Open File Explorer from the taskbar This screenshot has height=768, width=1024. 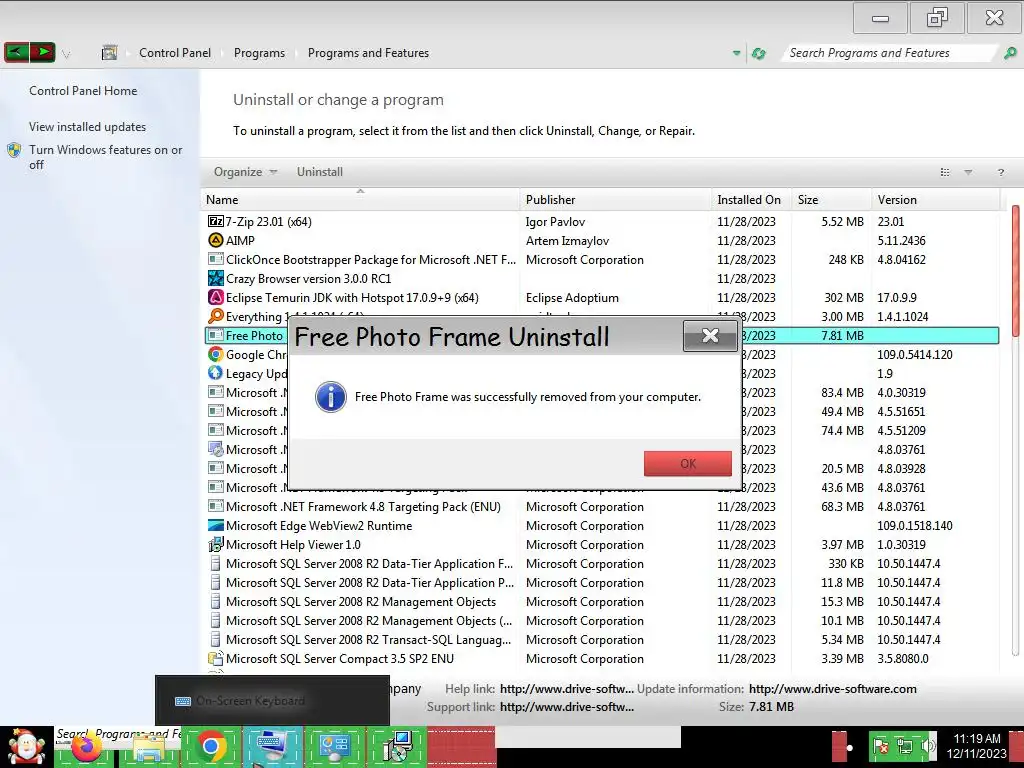[148, 748]
